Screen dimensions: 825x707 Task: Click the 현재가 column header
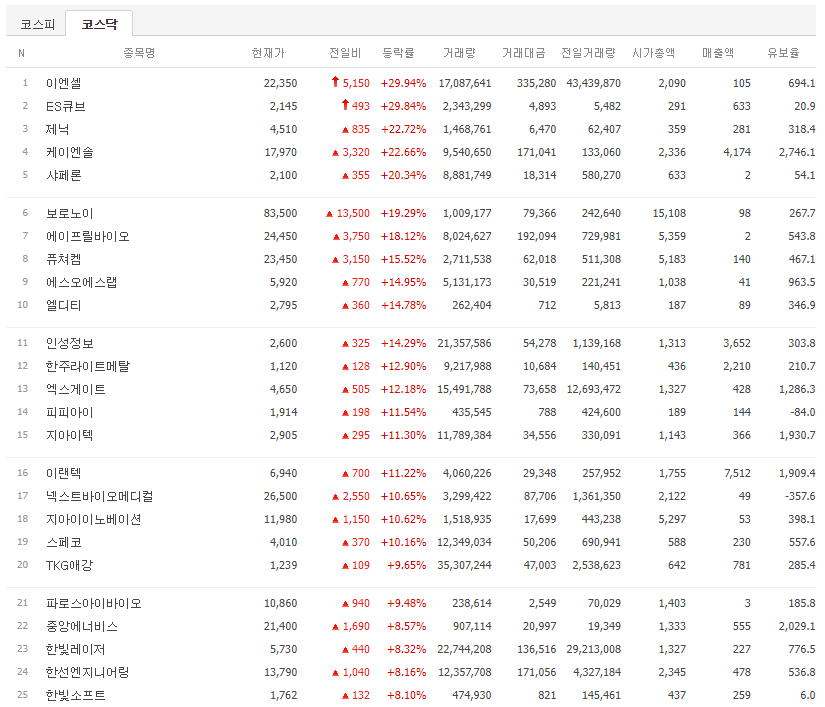268,53
